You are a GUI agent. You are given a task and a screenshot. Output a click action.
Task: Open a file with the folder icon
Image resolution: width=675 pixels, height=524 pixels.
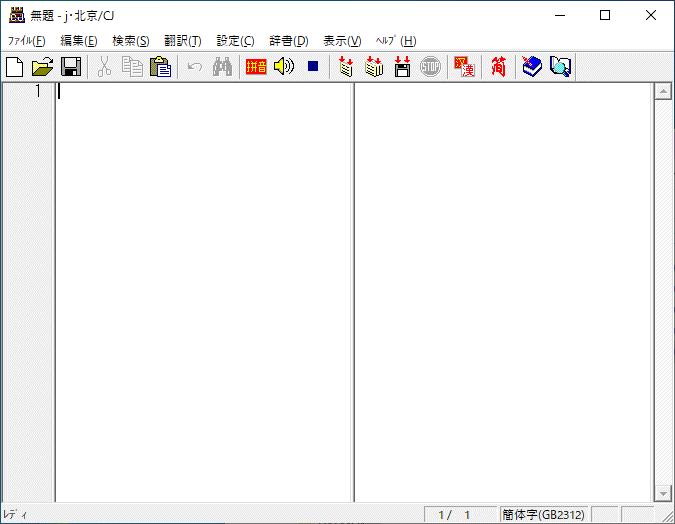[x=43, y=67]
